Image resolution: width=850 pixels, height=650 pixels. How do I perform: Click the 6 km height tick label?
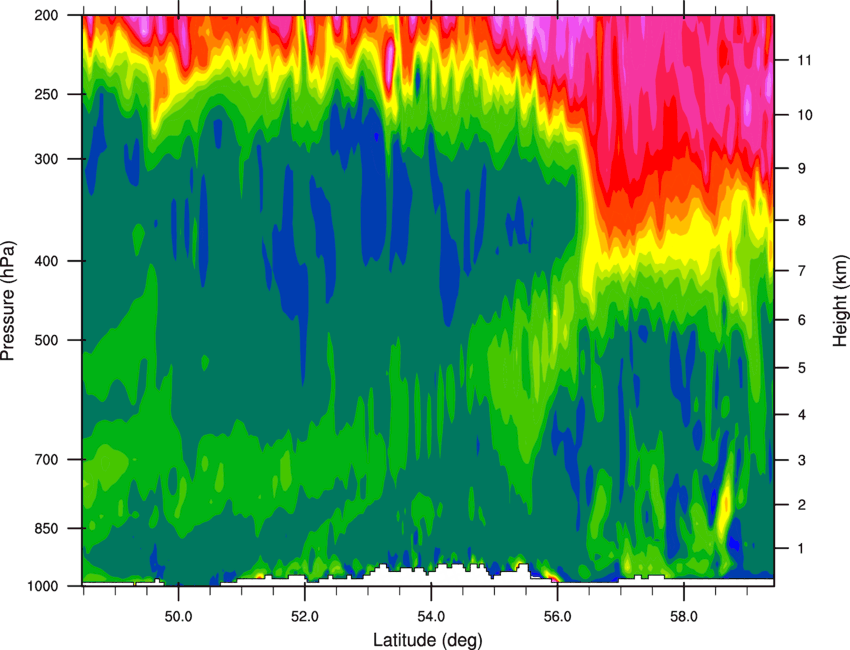801,320
